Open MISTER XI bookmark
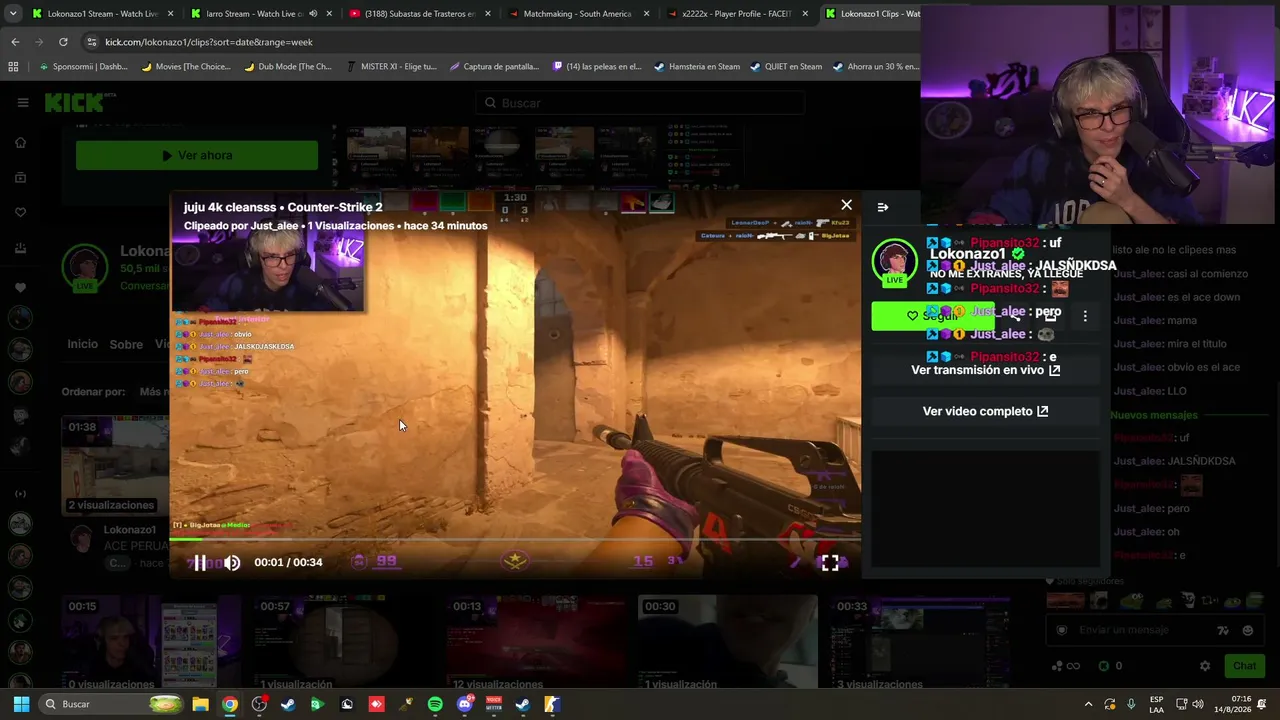The image size is (1280, 720). click(391, 67)
